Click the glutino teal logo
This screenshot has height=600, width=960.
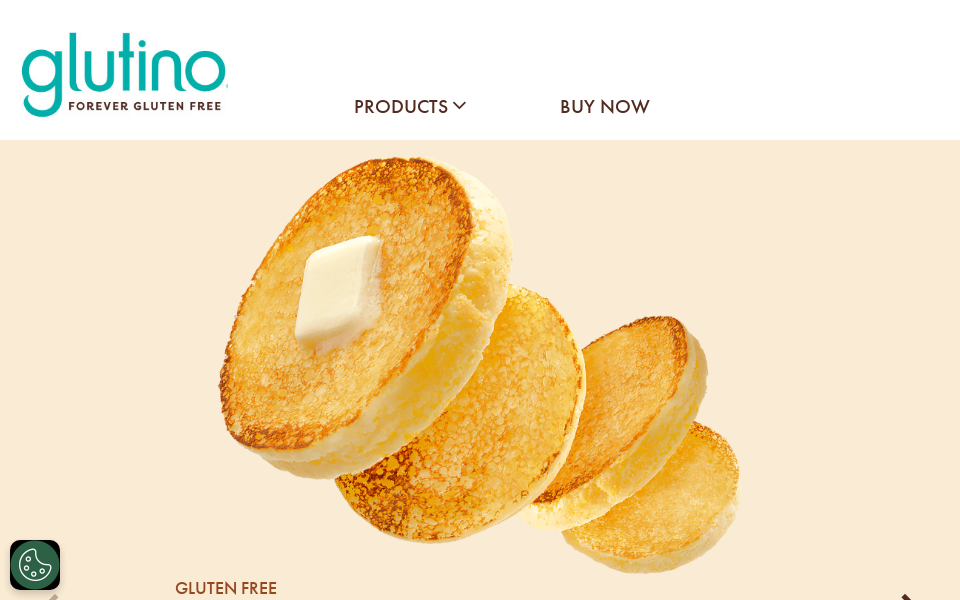(x=124, y=73)
